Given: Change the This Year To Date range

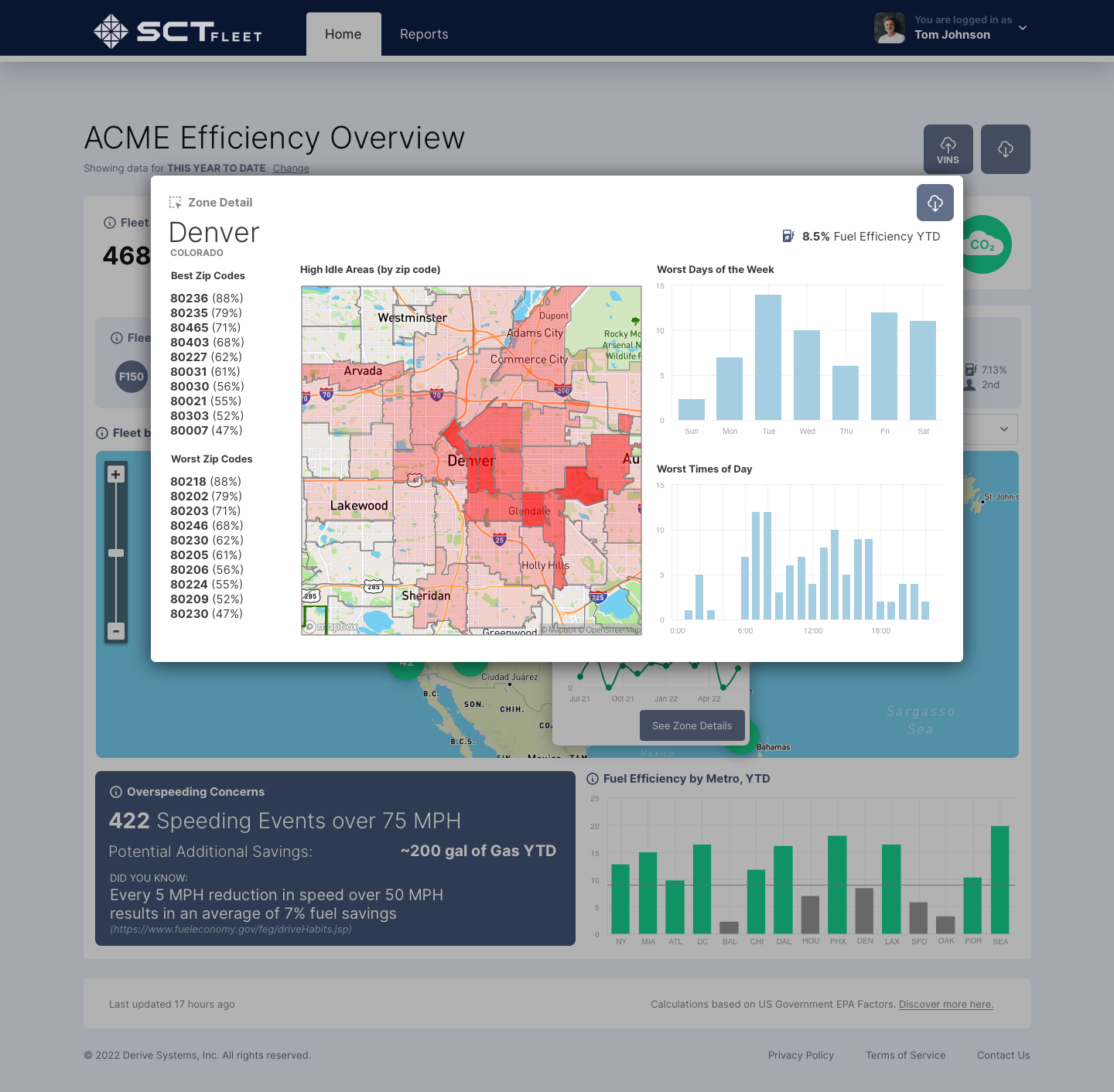Looking at the screenshot, I should click(x=291, y=169).
